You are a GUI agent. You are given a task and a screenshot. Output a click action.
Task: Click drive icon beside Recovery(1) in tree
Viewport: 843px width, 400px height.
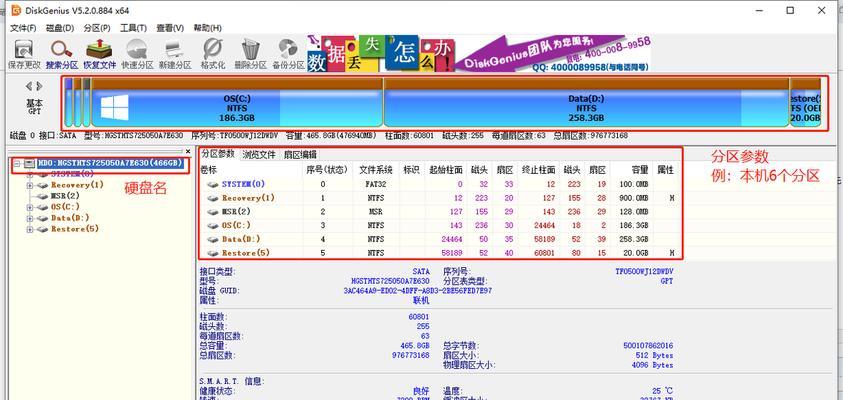(42, 185)
